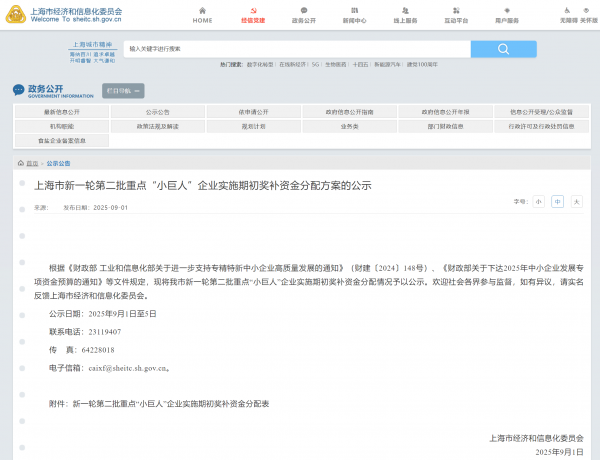The image size is (600, 460).
Task: Click the 无障碍 accessibility icon
Action: click(x=568, y=14)
